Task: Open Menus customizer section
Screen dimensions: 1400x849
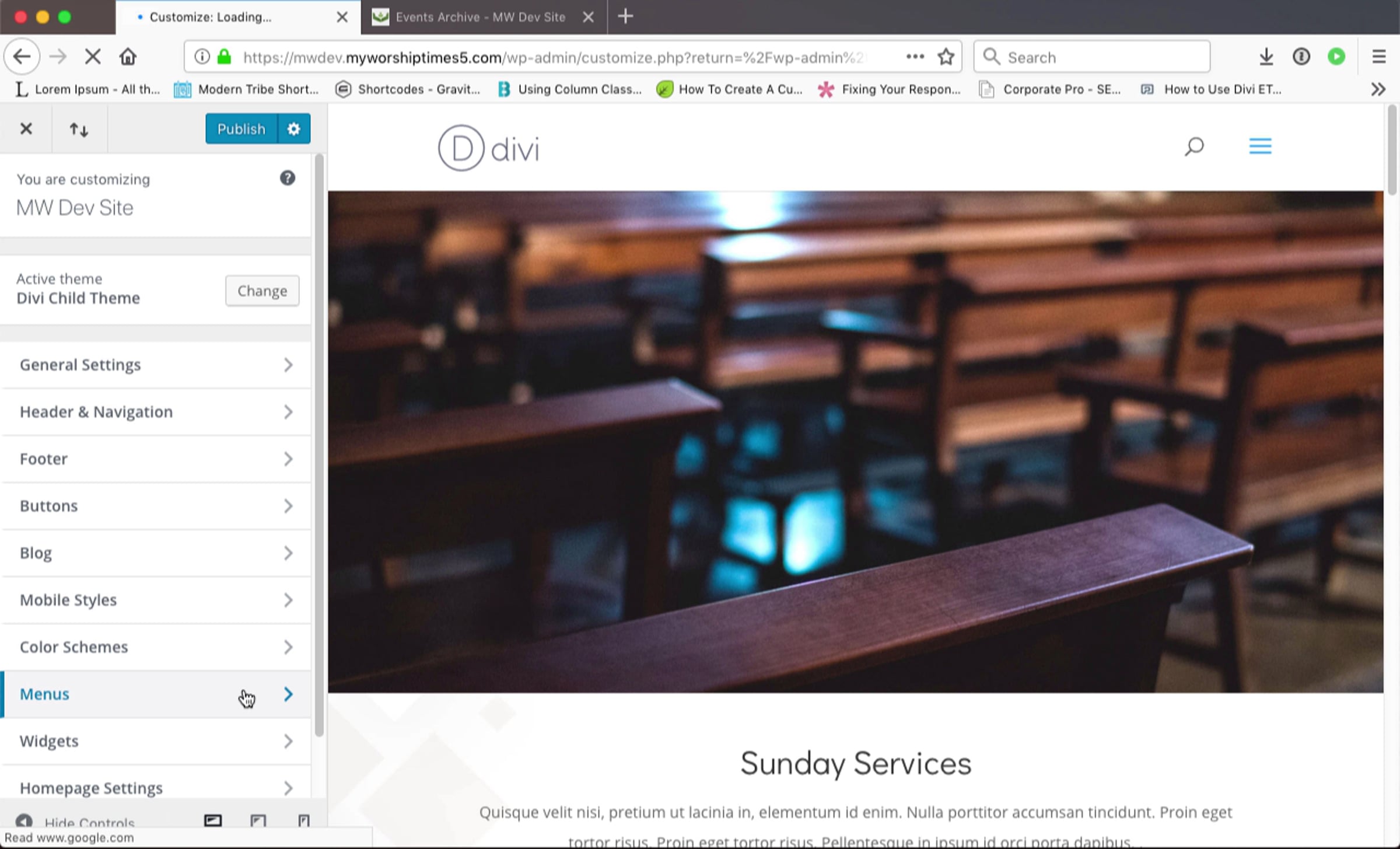Action: [x=155, y=694]
